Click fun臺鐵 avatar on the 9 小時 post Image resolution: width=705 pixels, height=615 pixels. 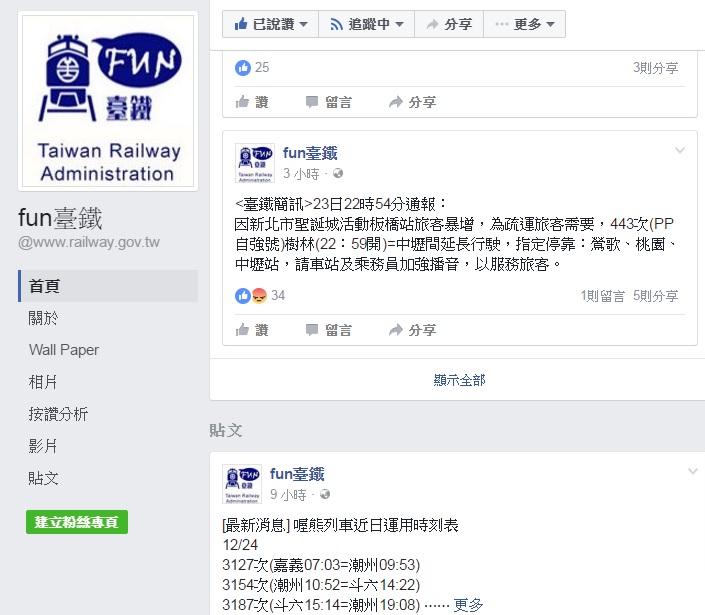(242, 484)
